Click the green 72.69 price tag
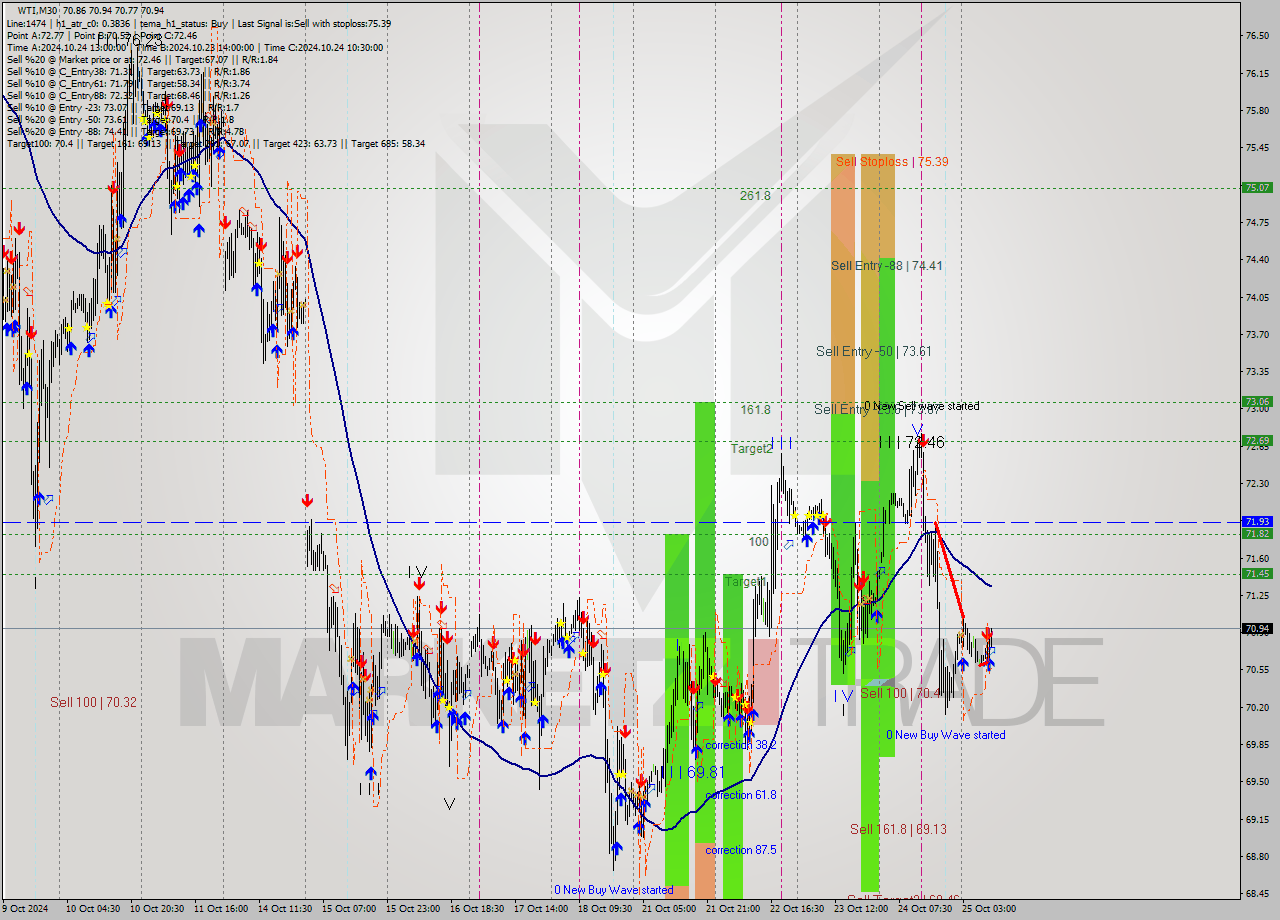This screenshot has height=920, width=1280. pyautogui.click(x=1256, y=440)
